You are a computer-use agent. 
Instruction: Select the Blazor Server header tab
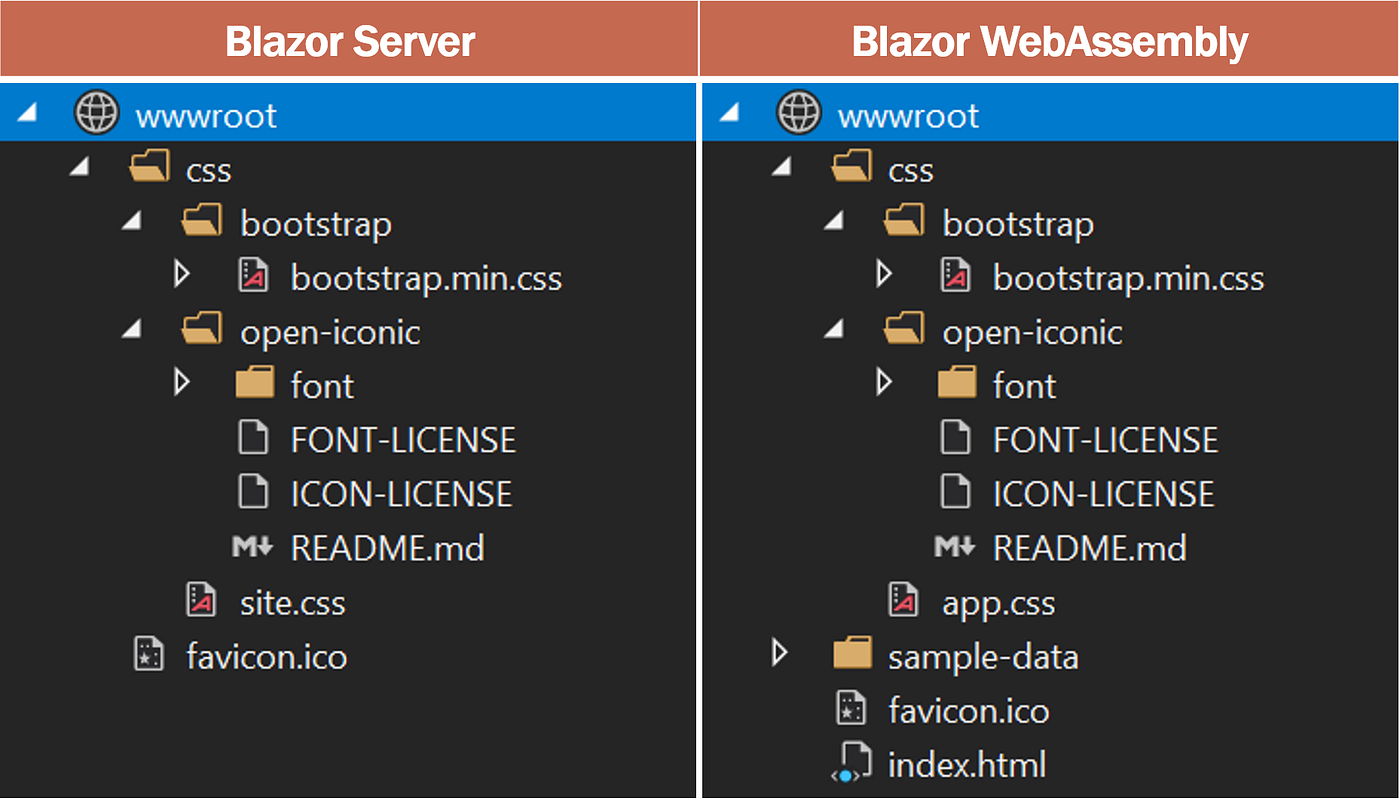coord(350,40)
